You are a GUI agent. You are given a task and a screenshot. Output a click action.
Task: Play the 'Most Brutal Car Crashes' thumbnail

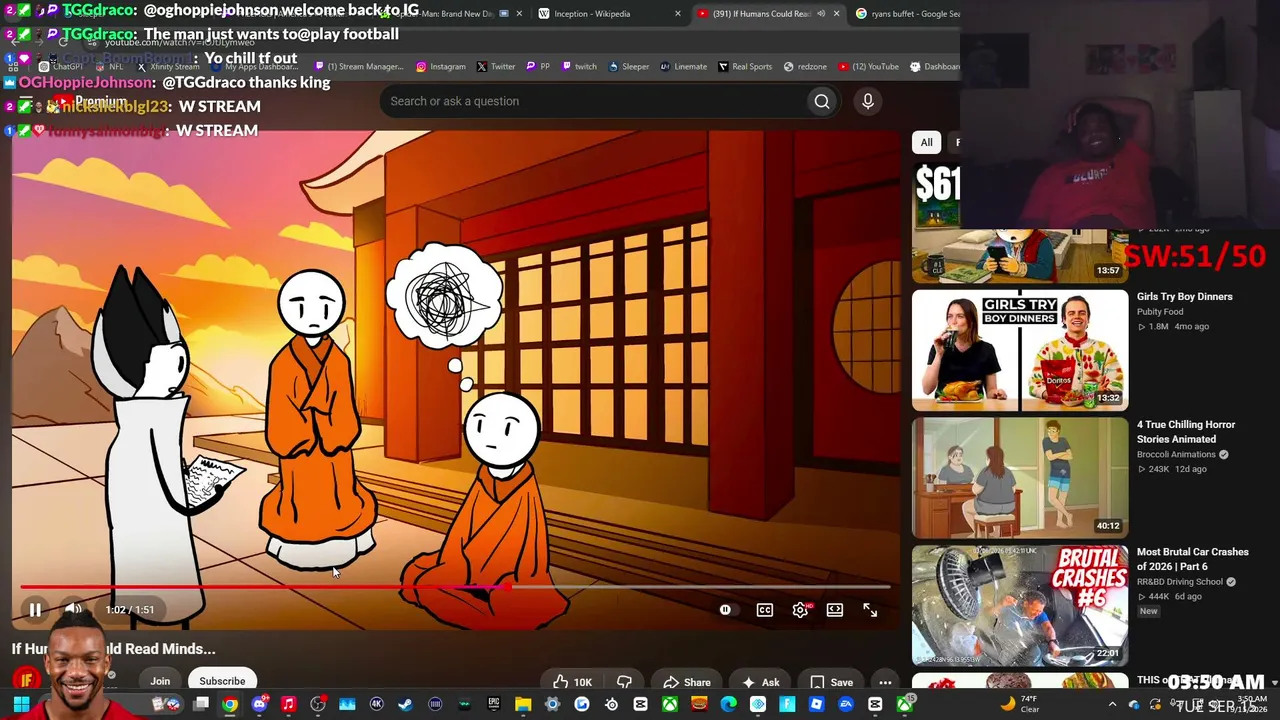pyautogui.click(x=1020, y=605)
